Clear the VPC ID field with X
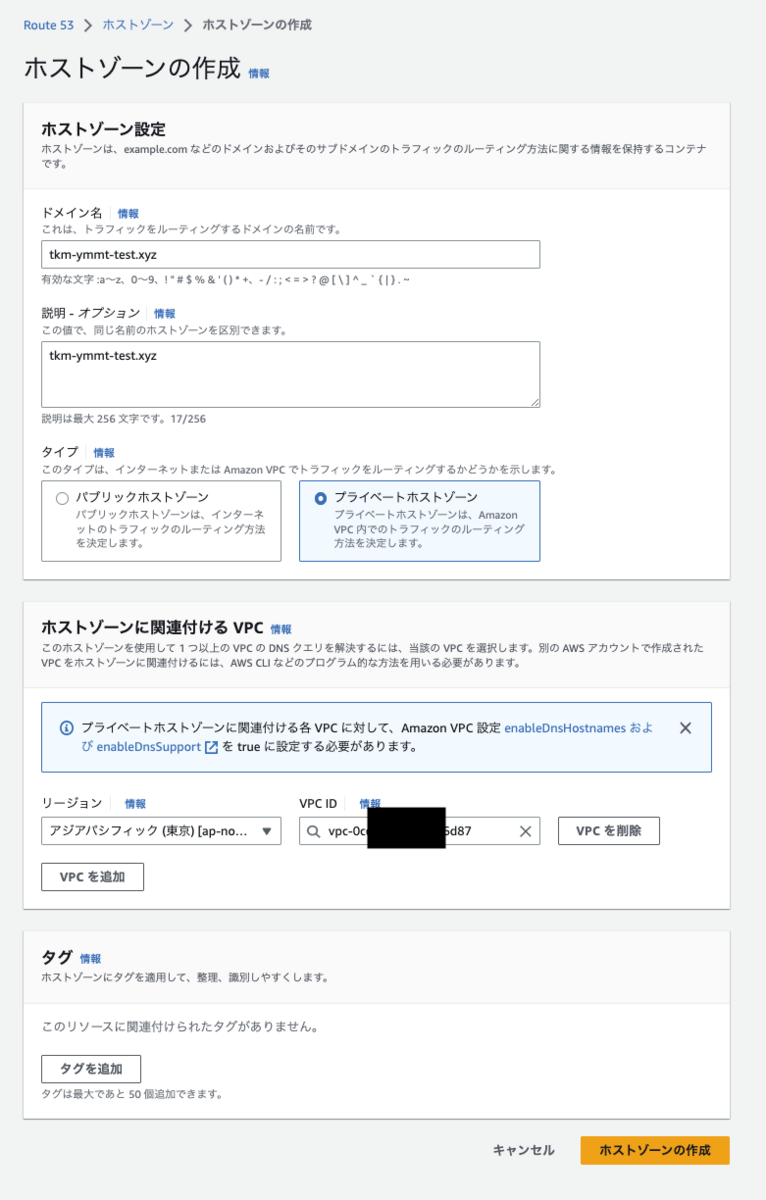This screenshot has width=766, height=1200. pos(525,831)
